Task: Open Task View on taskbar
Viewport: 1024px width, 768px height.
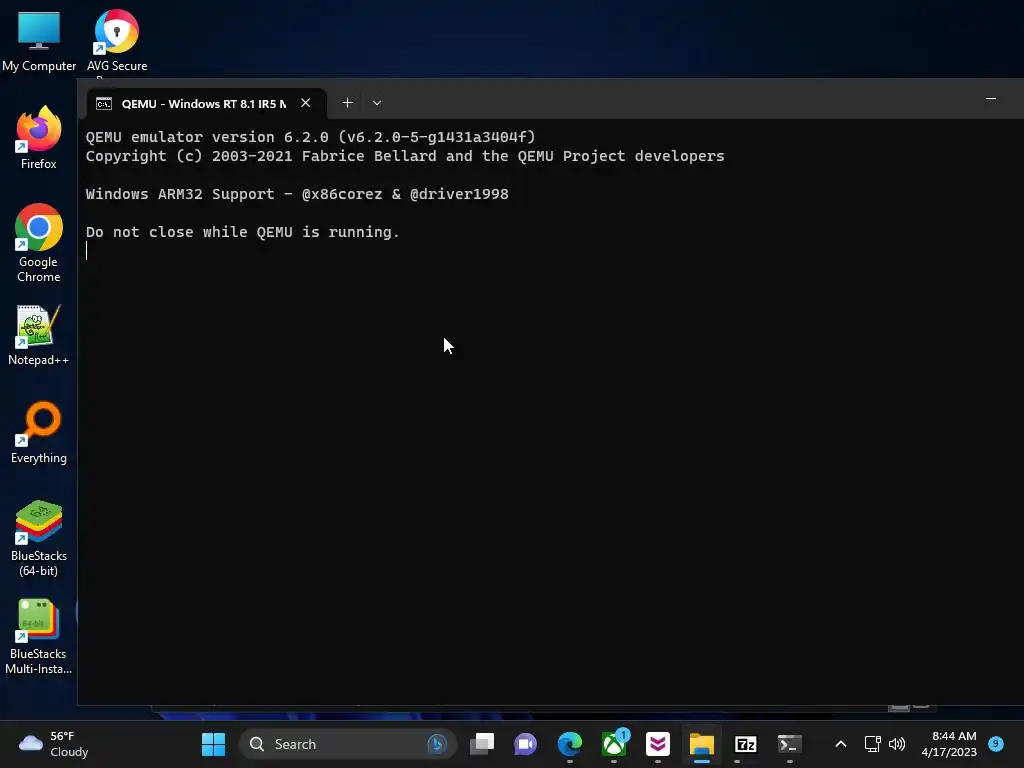Action: 482,744
